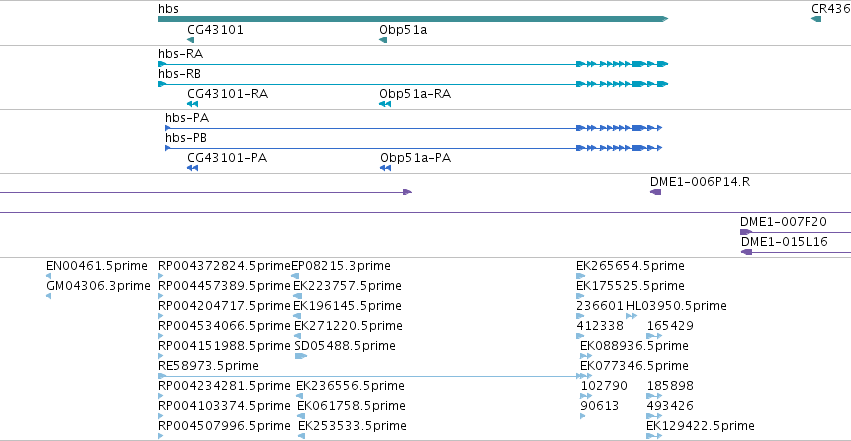Image resolution: width=851 pixels, height=441 pixels.
Task: Click the hbs-PB label
Action: pyautogui.click(x=186, y=138)
